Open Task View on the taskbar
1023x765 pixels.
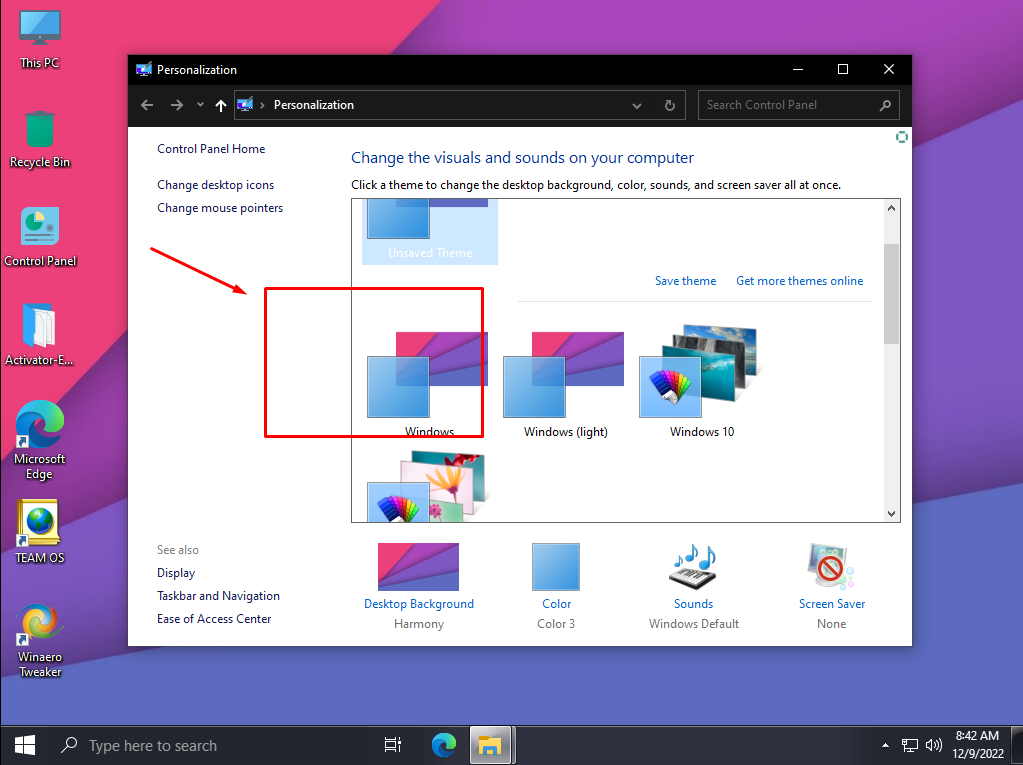[393, 745]
